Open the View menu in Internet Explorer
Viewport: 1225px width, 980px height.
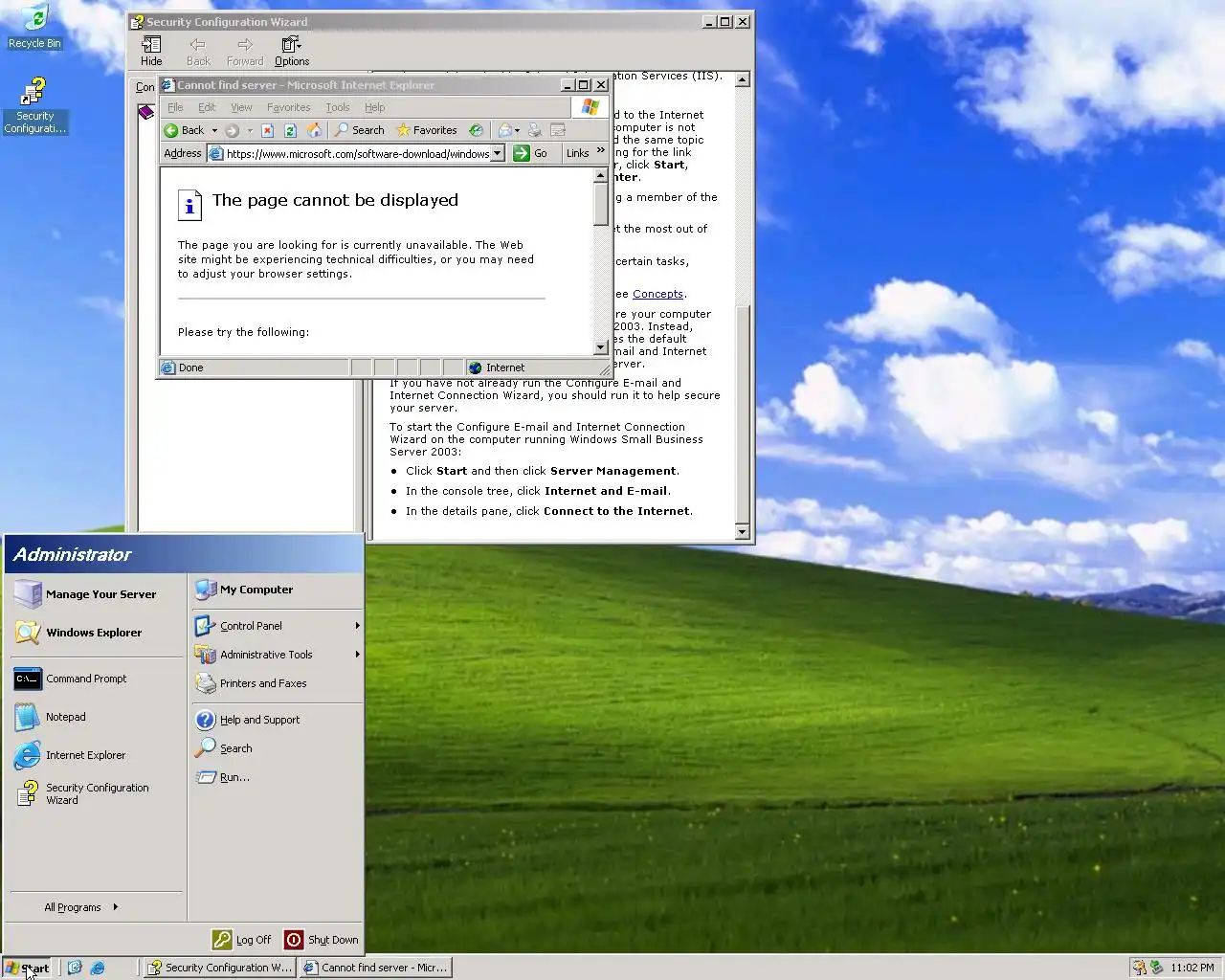[241, 107]
